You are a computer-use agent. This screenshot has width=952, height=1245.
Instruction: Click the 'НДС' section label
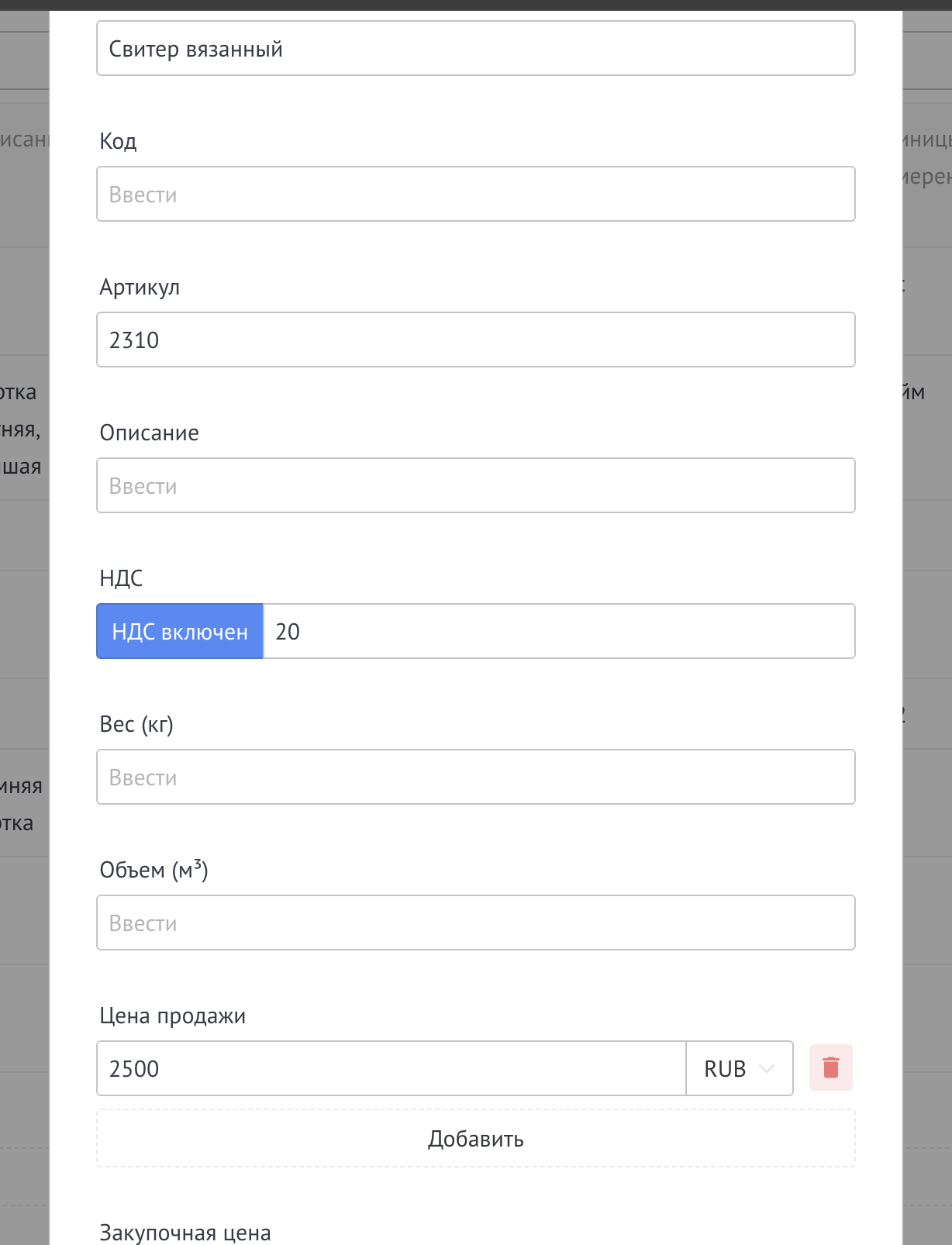click(x=121, y=578)
